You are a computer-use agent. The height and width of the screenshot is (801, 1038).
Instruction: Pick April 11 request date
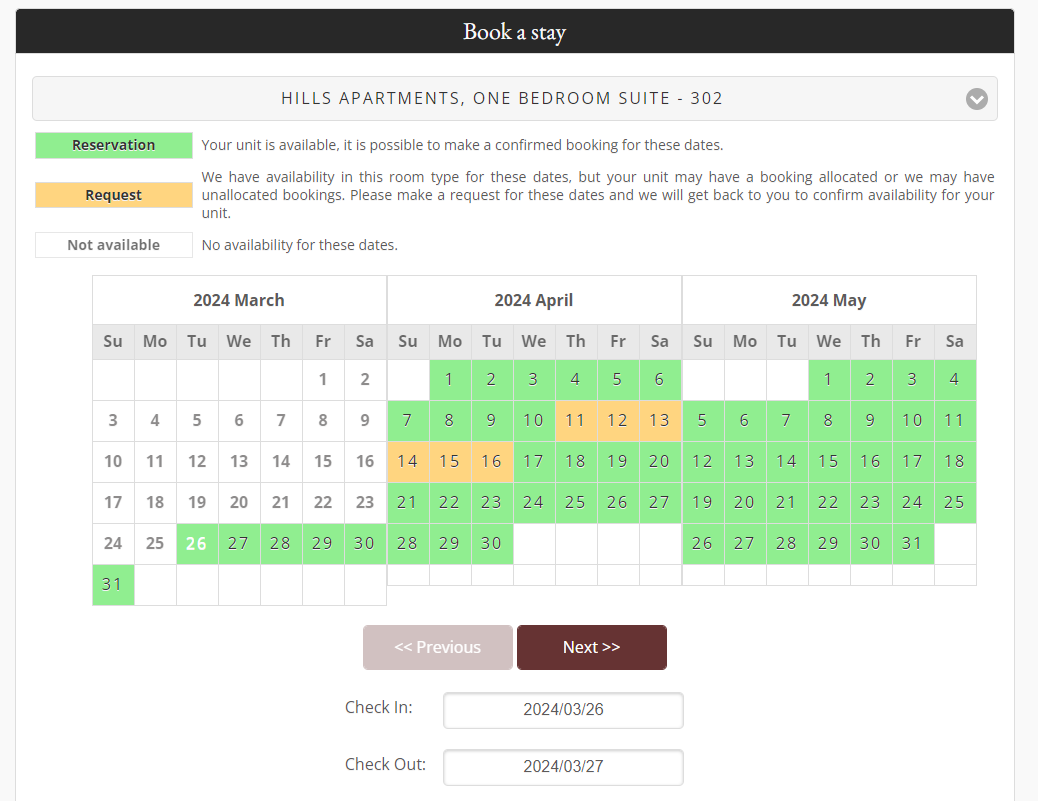575,421
